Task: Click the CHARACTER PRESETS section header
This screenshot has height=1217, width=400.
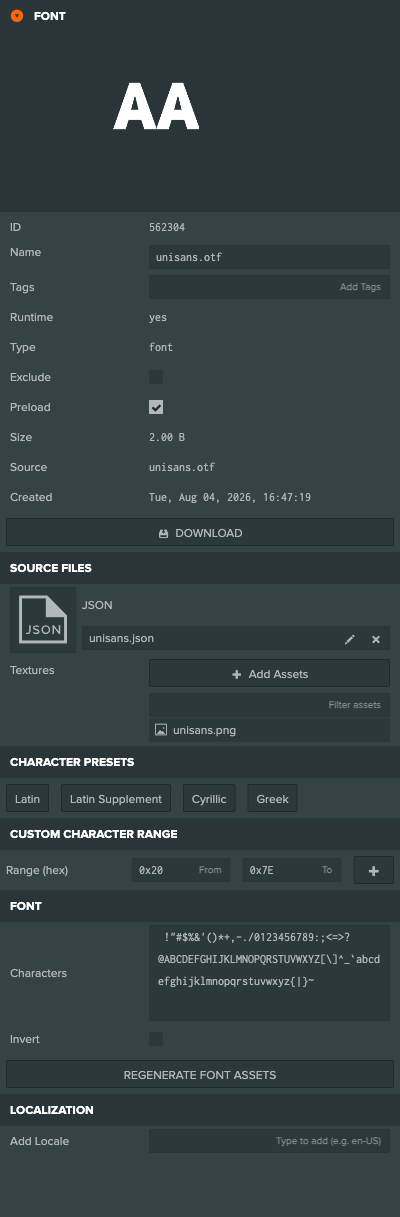Action: click(200, 762)
